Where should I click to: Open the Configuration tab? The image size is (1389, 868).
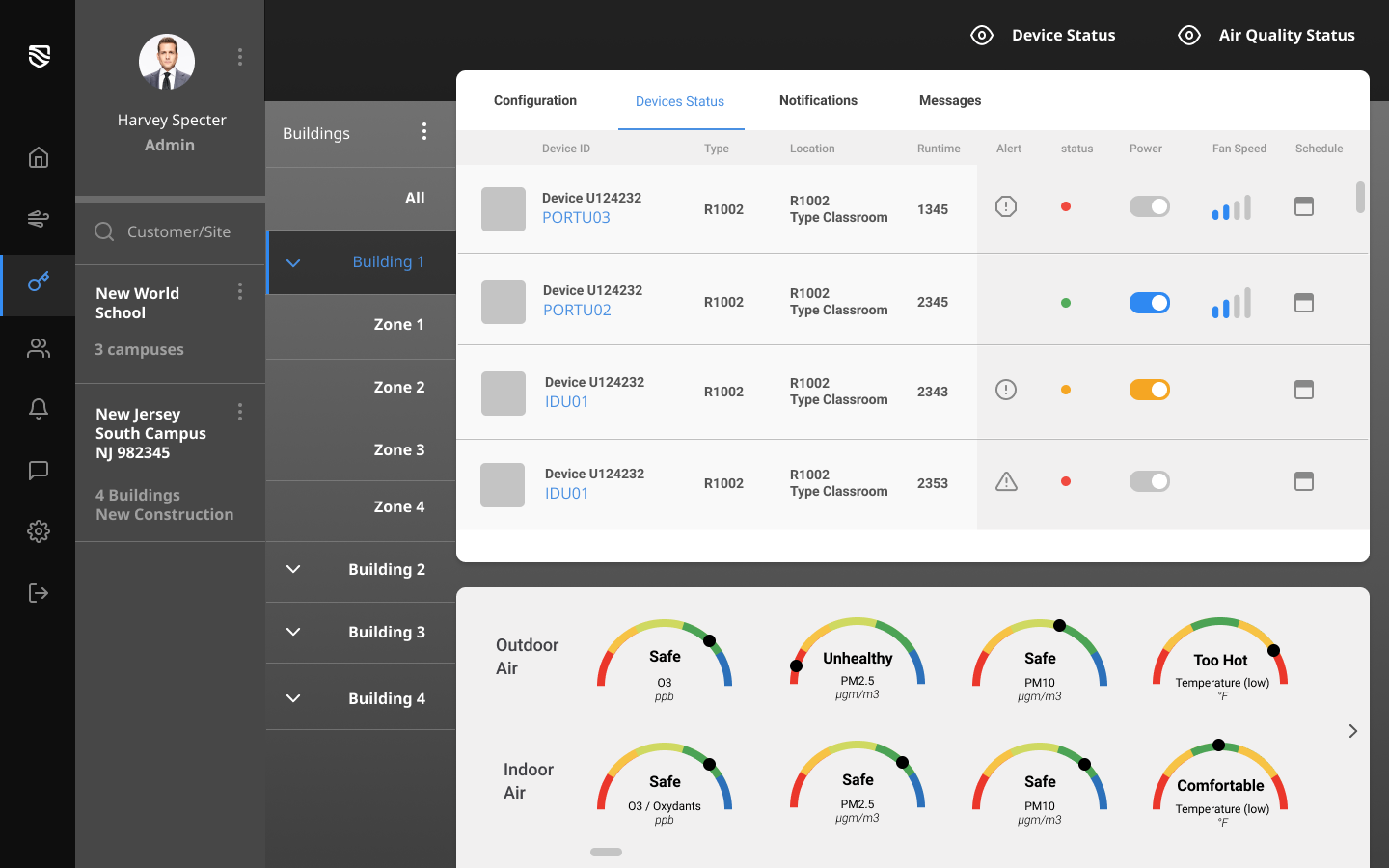coord(535,100)
